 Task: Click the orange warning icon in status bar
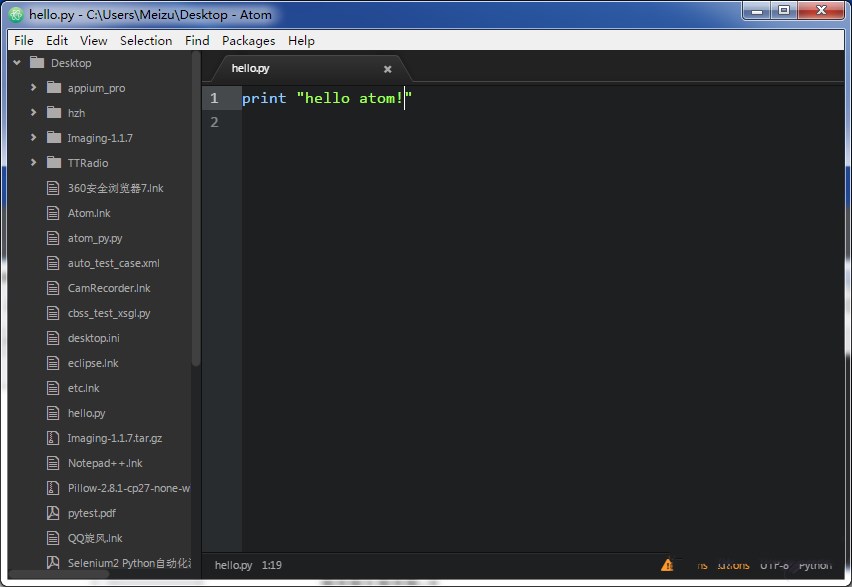tap(667, 565)
